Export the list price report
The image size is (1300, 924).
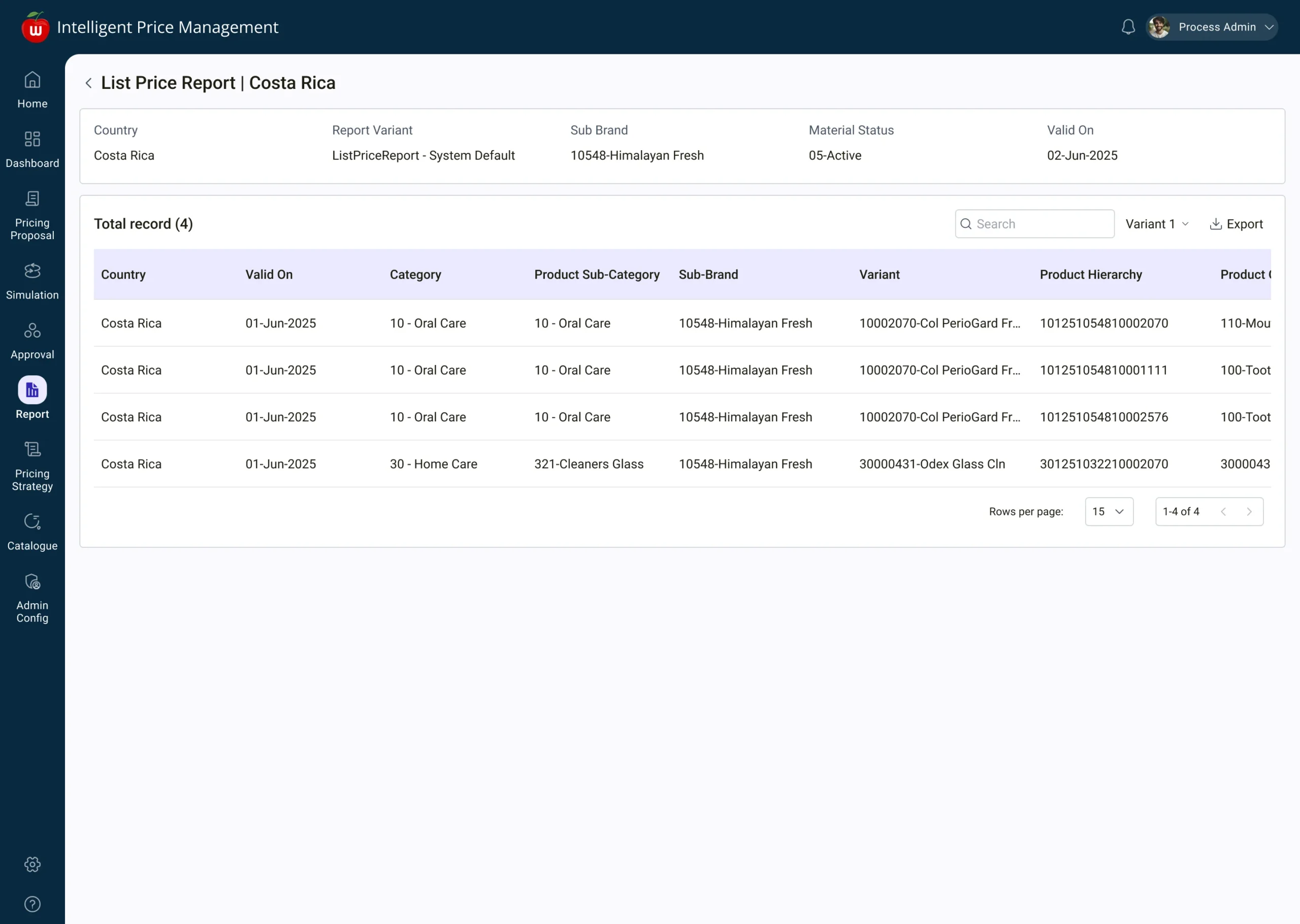point(1236,224)
